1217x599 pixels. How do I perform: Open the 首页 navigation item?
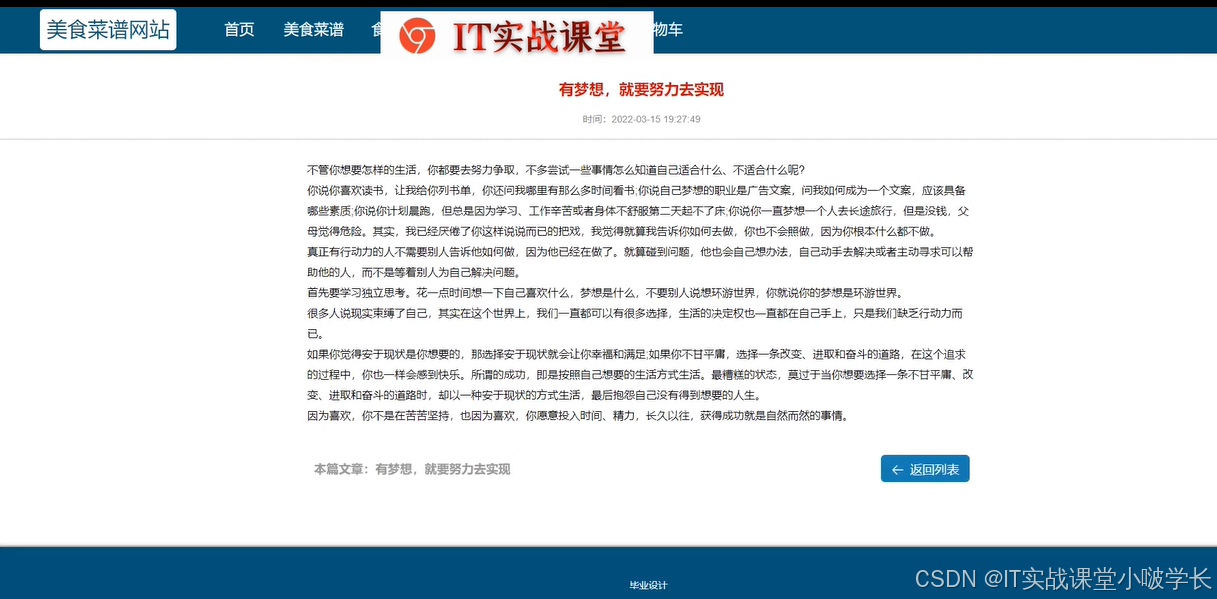tap(239, 30)
